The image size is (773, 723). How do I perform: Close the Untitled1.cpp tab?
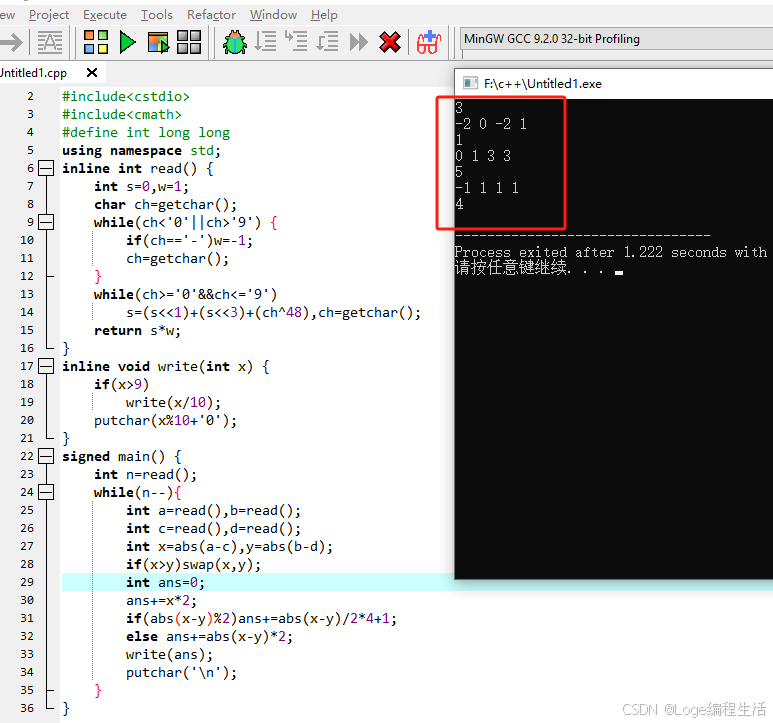(x=92, y=73)
